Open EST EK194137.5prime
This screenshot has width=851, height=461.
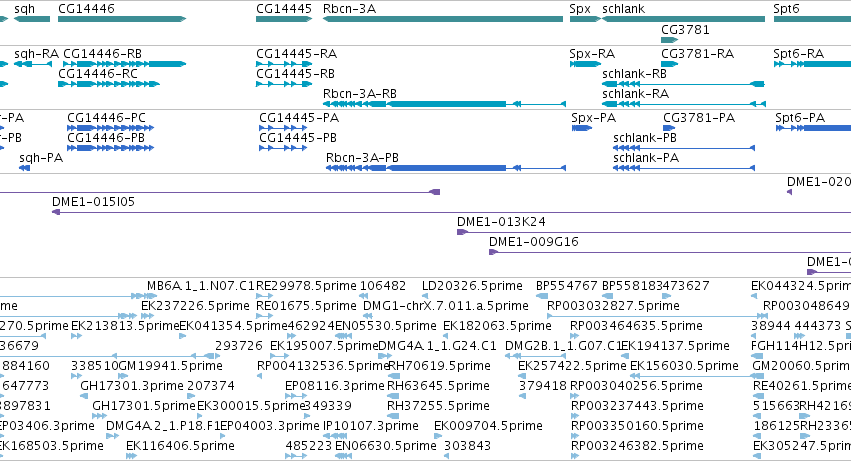pyautogui.click(x=675, y=346)
